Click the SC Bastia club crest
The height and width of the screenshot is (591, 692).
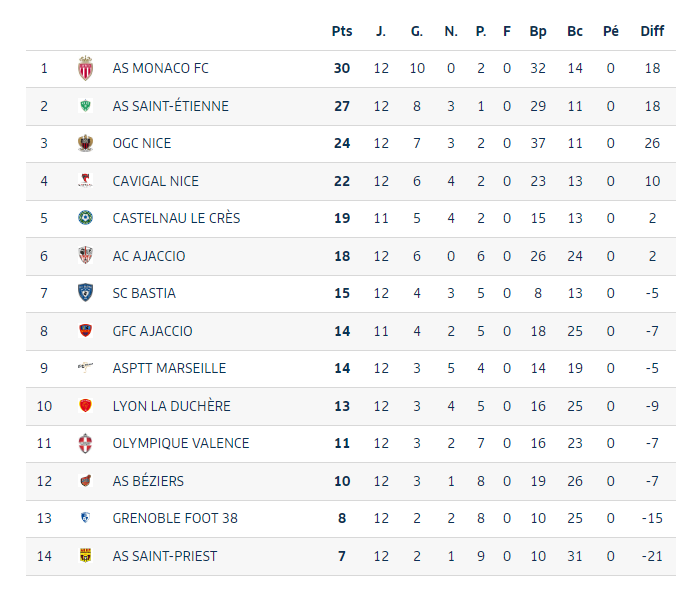[85, 293]
